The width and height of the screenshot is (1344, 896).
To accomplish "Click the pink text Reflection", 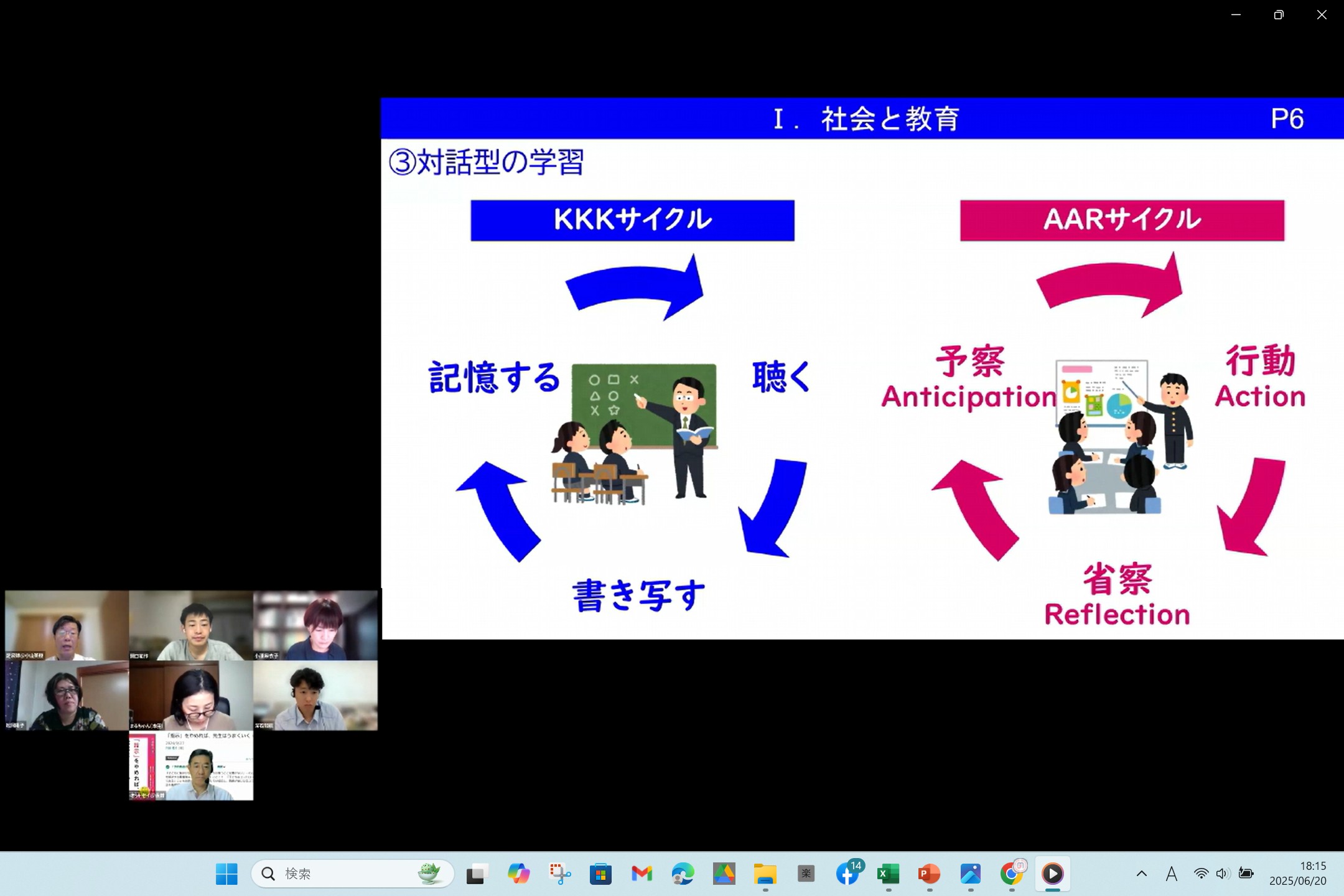I will [x=1117, y=614].
